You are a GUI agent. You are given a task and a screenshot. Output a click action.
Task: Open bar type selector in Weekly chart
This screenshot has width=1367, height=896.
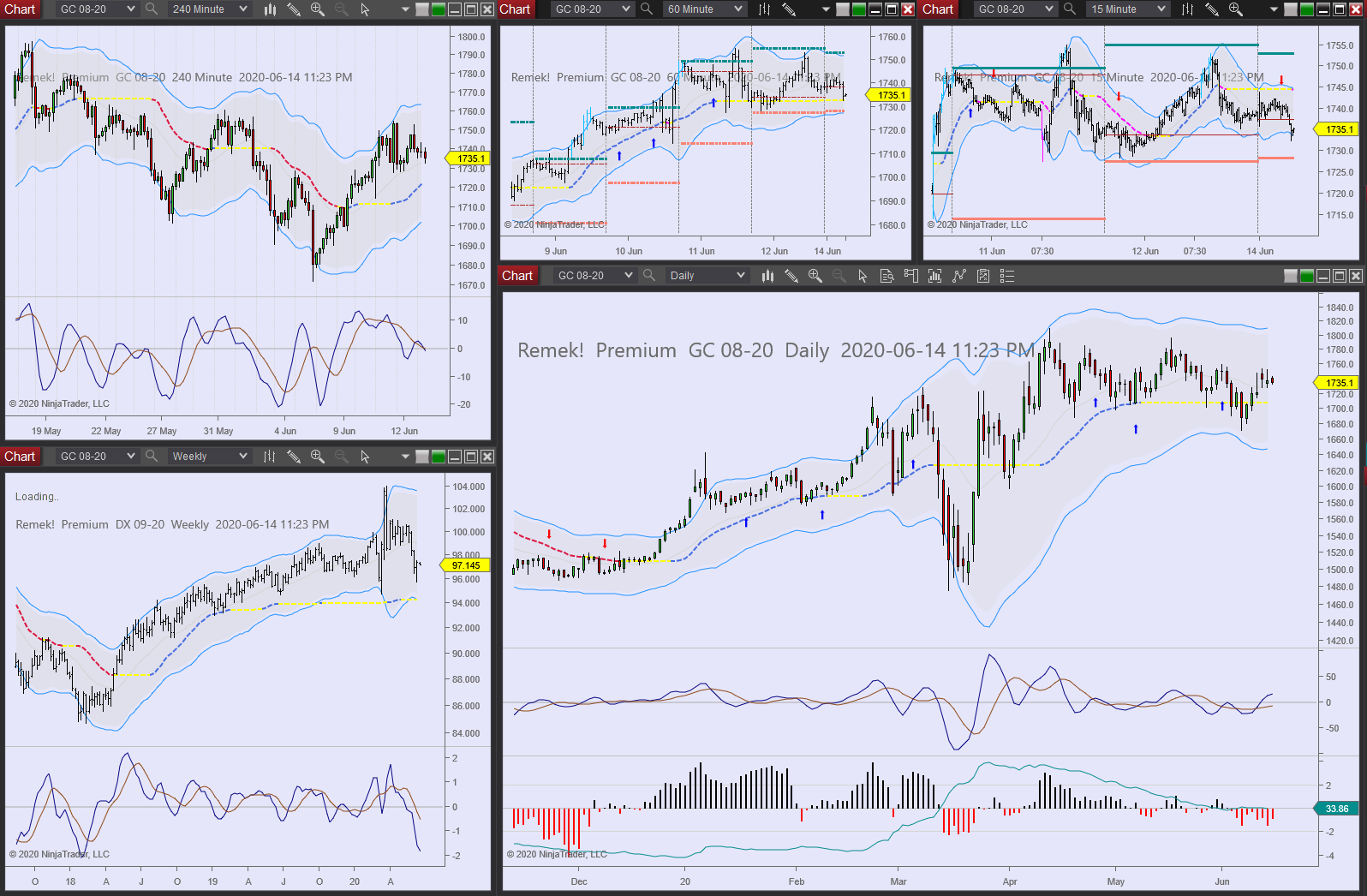270,457
